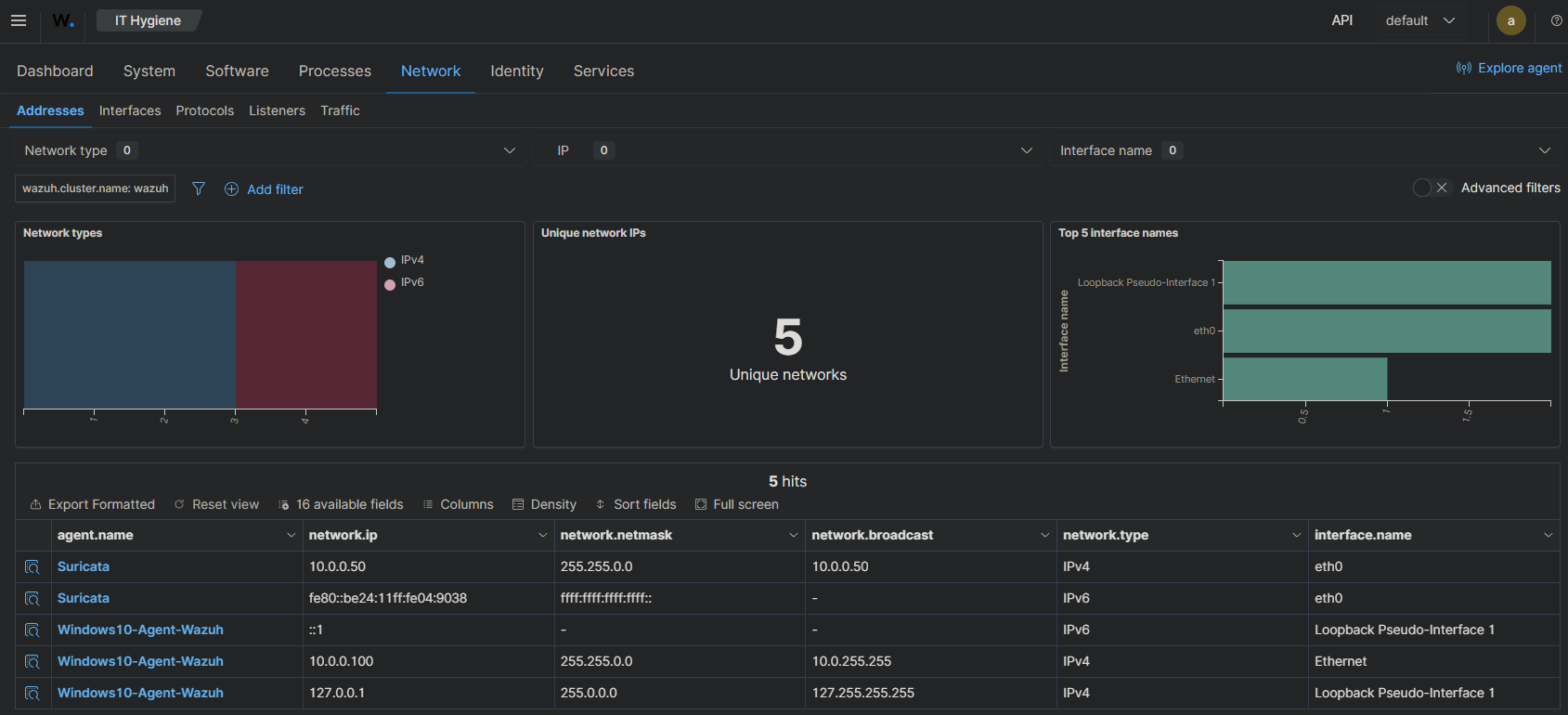The width and height of the screenshot is (1568, 715).
Task: Open the user avatar menu
Action: coord(1510,20)
